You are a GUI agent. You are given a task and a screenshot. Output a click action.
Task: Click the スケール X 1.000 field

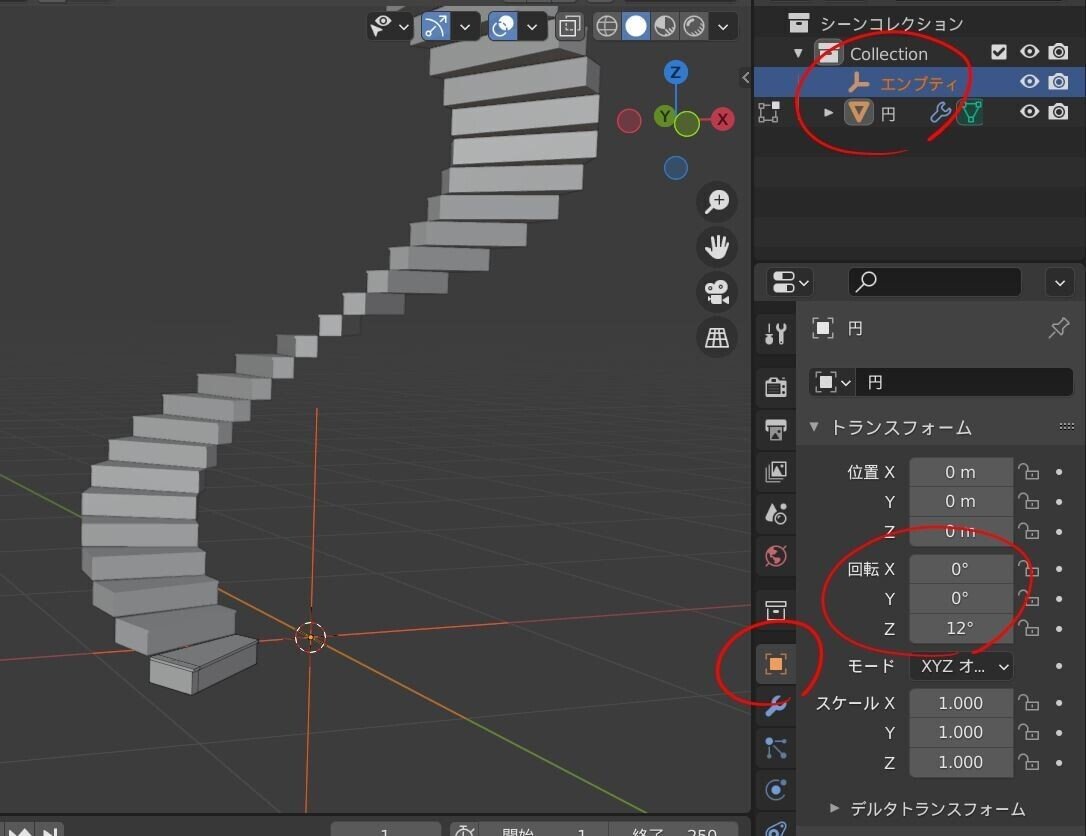(961, 703)
